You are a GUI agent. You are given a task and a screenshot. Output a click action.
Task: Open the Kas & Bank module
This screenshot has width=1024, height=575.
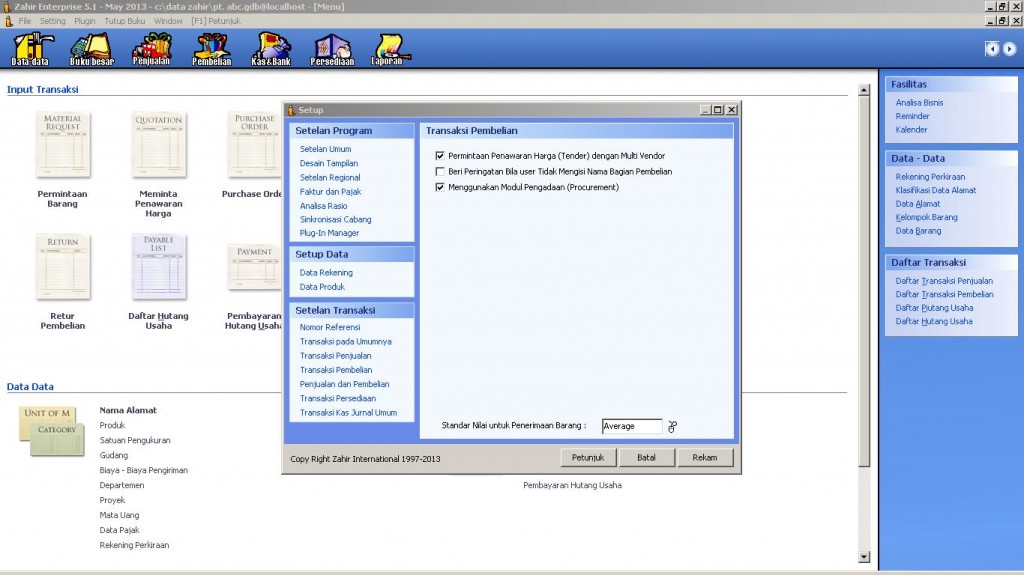pyautogui.click(x=271, y=48)
